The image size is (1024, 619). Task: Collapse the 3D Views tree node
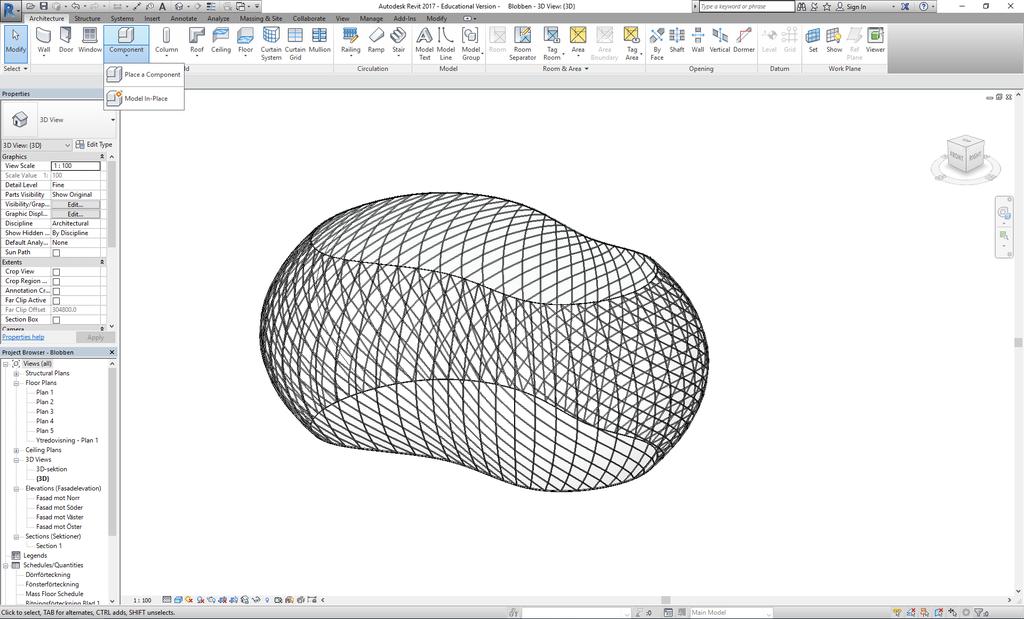pyautogui.click(x=16, y=460)
